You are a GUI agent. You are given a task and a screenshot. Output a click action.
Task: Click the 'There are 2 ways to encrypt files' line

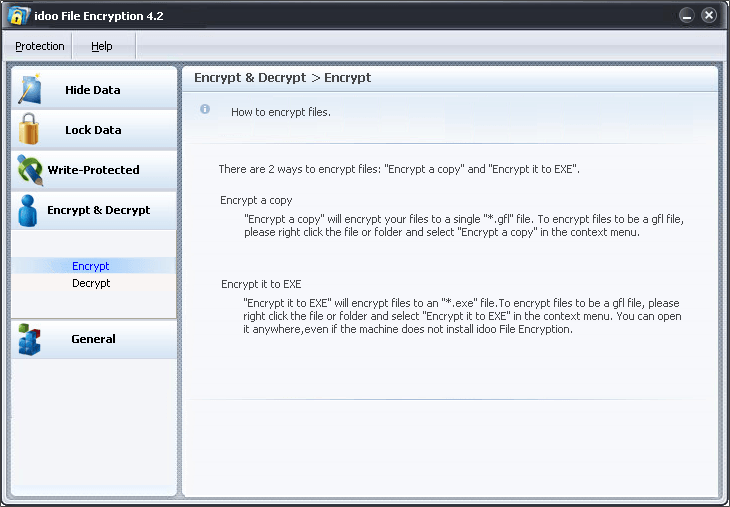point(399,169)
